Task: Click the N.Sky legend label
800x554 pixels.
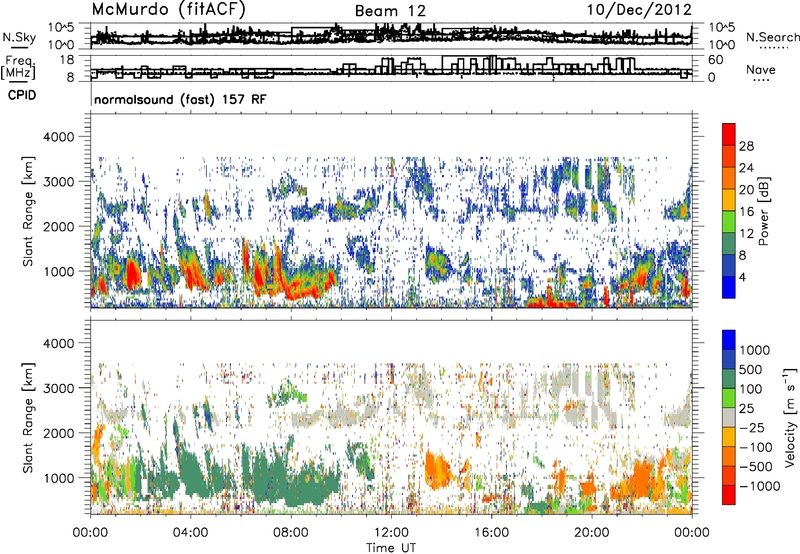Action: (x=19, y=37)
